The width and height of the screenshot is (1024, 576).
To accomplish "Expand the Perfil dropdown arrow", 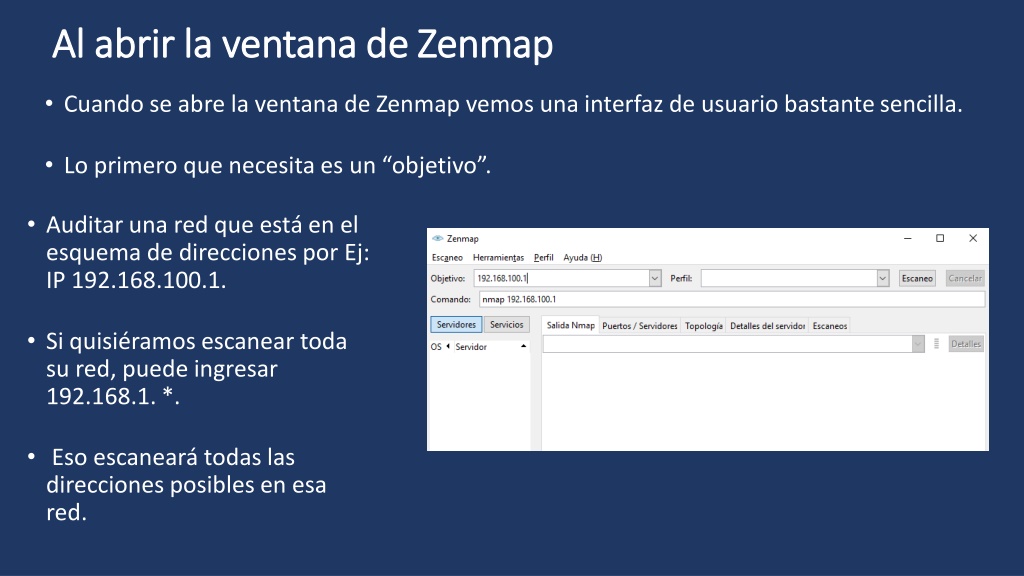I will tap(882, 278).
